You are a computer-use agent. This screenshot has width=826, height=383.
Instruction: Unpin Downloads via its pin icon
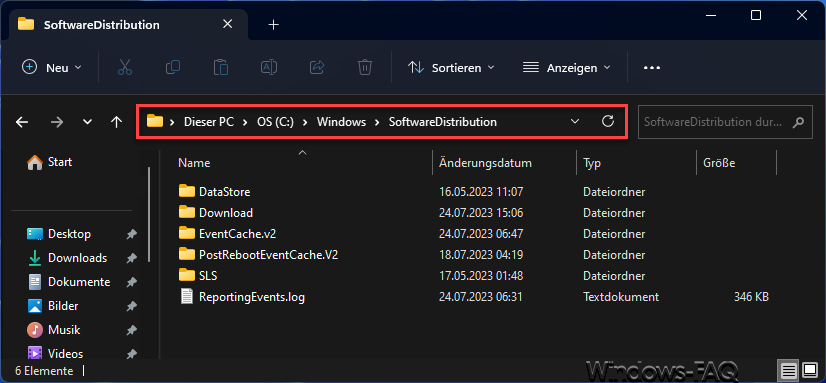pos(132,258)
